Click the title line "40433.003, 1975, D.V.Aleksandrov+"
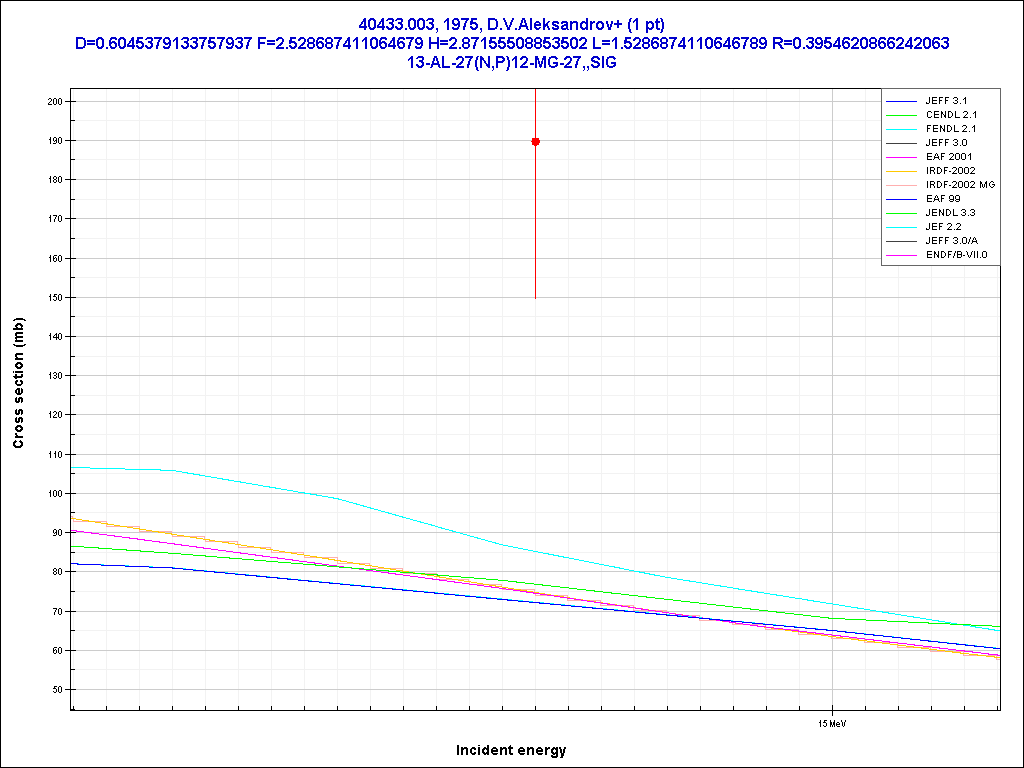 coord(512,24)
